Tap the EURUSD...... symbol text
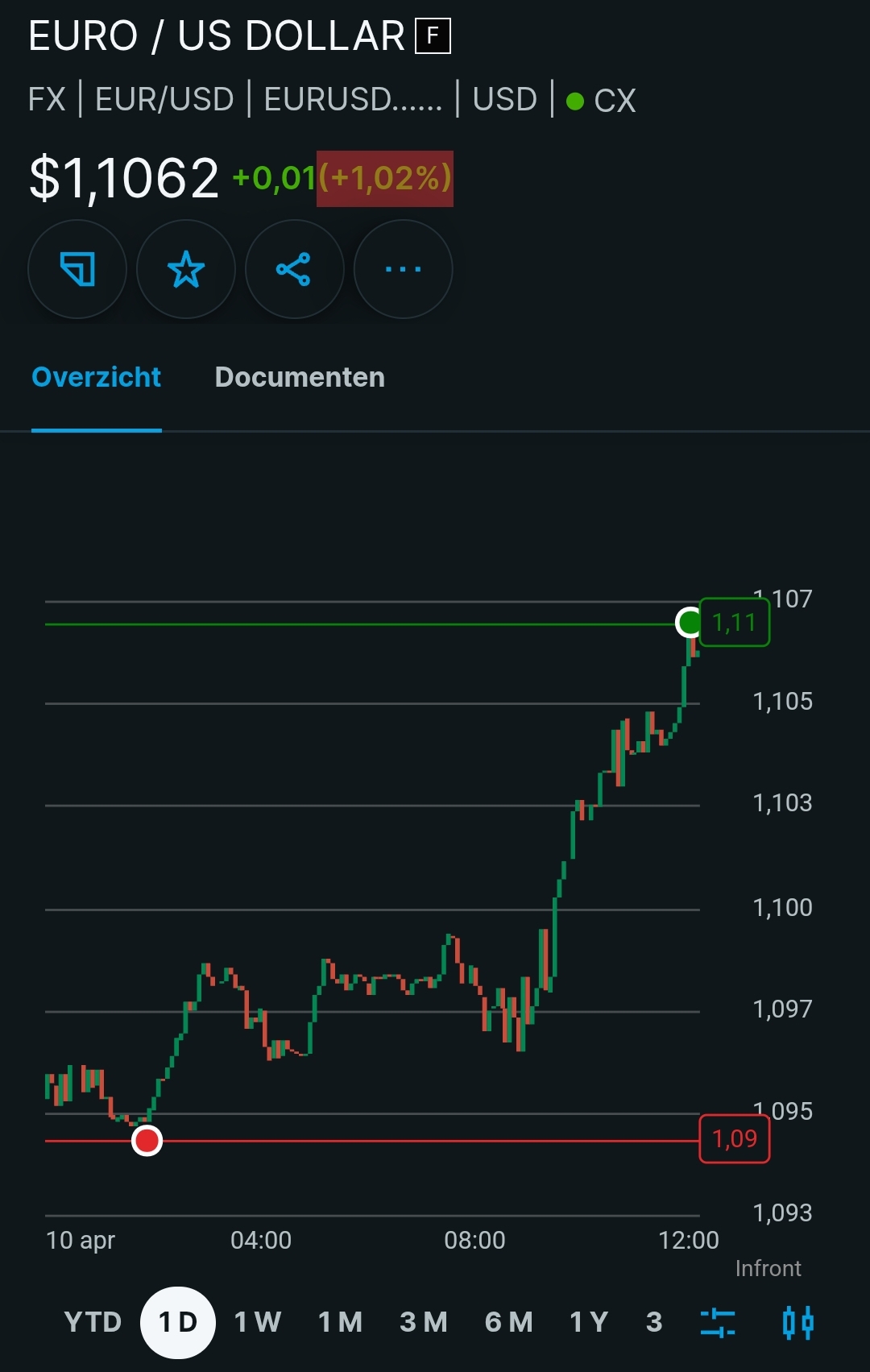This screenshot has height=1372, width=870. coord(353,100)
